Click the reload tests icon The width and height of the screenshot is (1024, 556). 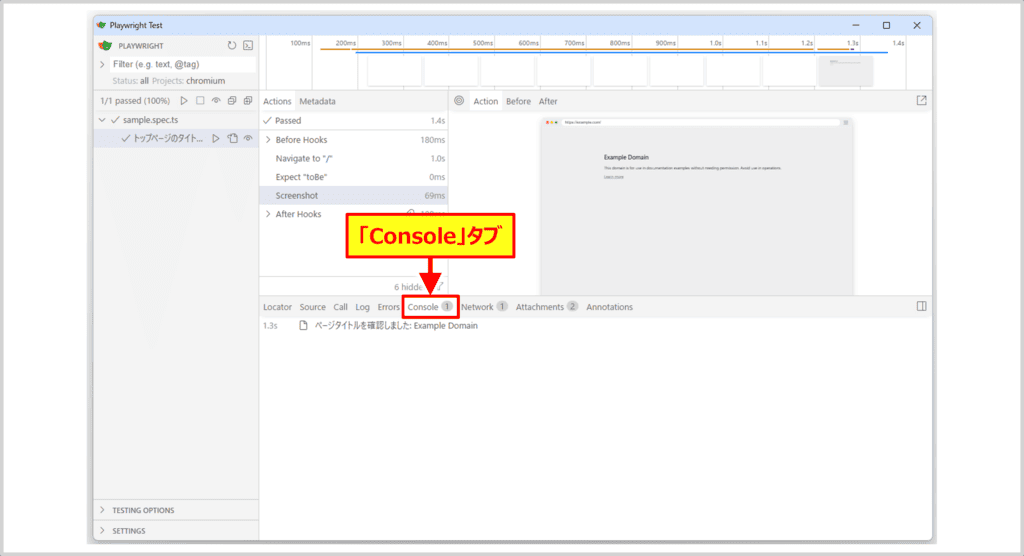pos(232,45)
